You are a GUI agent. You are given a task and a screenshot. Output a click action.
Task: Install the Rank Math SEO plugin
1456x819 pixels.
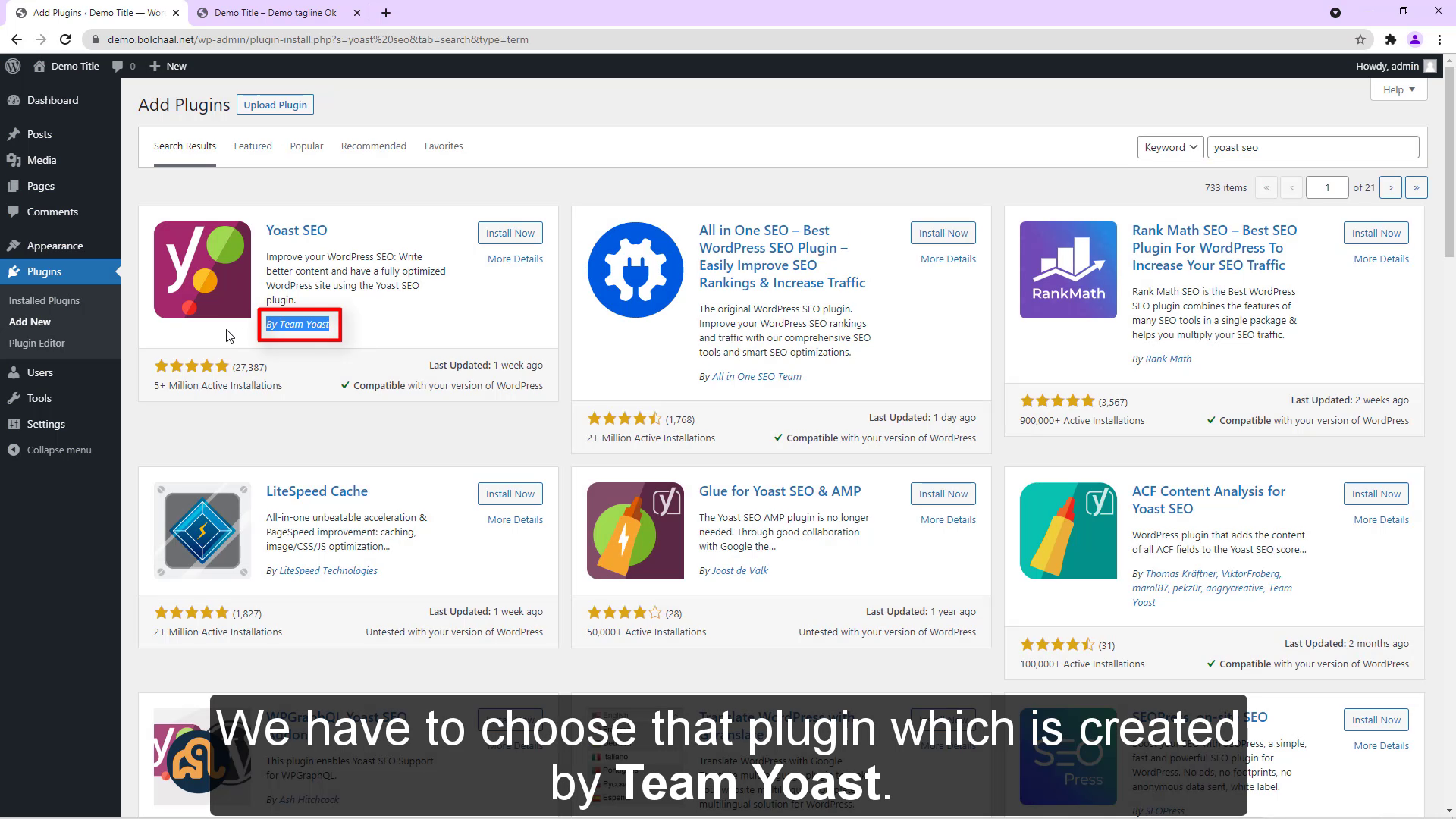[x=1376, y=233]
